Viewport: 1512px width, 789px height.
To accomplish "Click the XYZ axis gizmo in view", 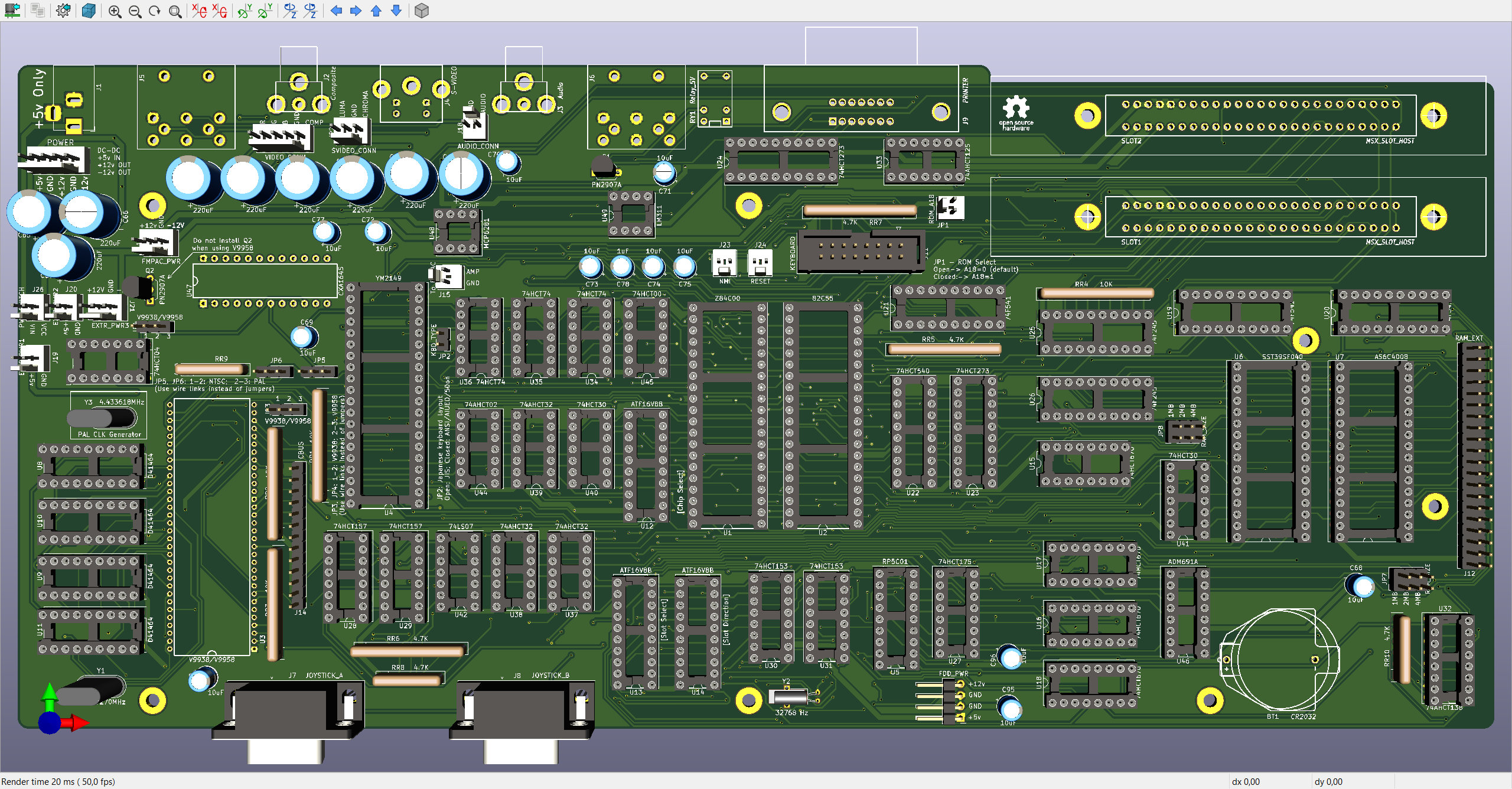I will point(62,709).
